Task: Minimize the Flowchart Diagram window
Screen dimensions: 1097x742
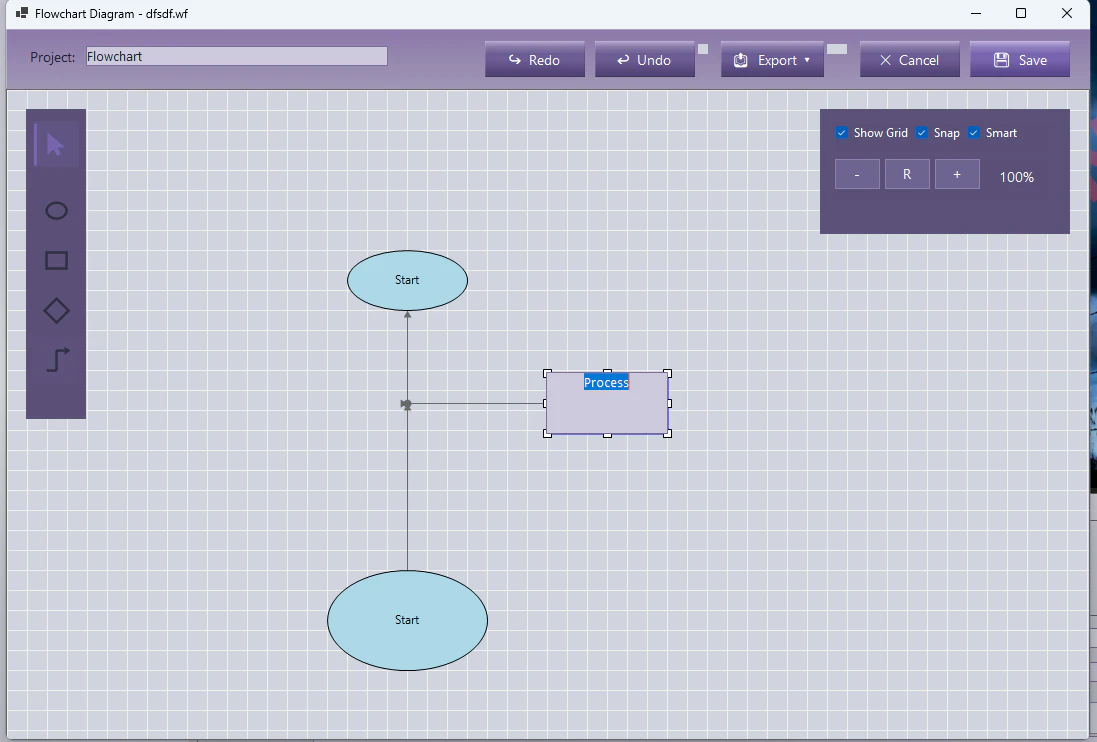Action: pos(976,13)
